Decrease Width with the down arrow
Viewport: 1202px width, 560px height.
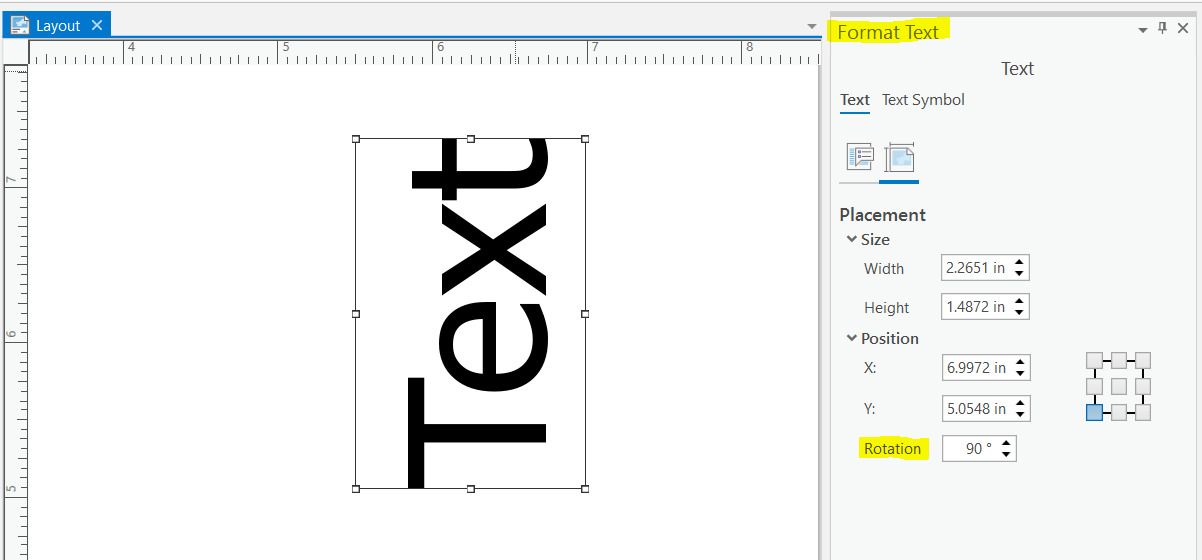coord(1019,274)
